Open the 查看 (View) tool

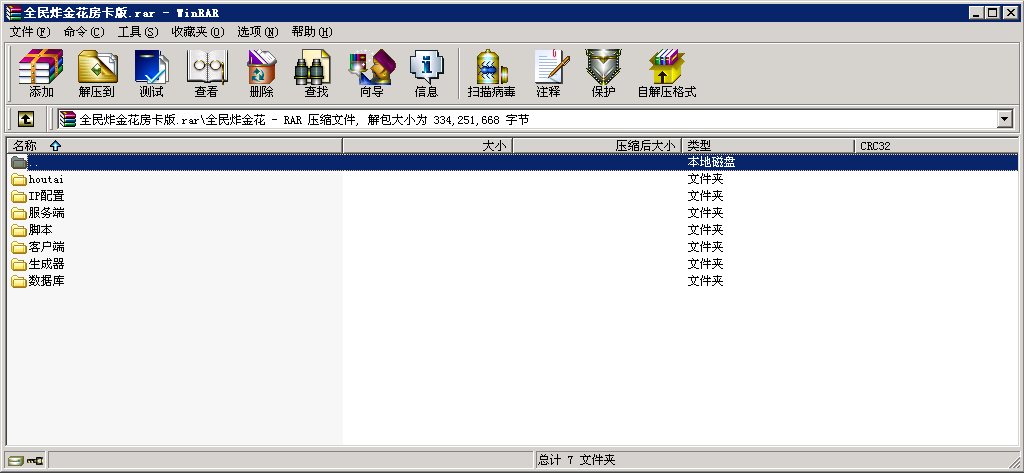207,74
